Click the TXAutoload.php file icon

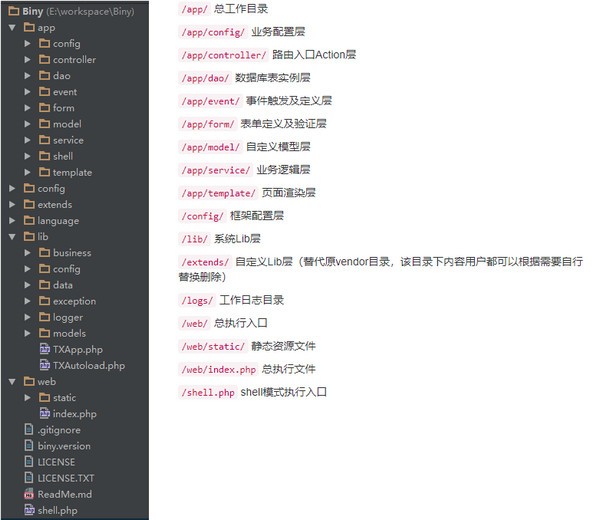click(44, 365)
